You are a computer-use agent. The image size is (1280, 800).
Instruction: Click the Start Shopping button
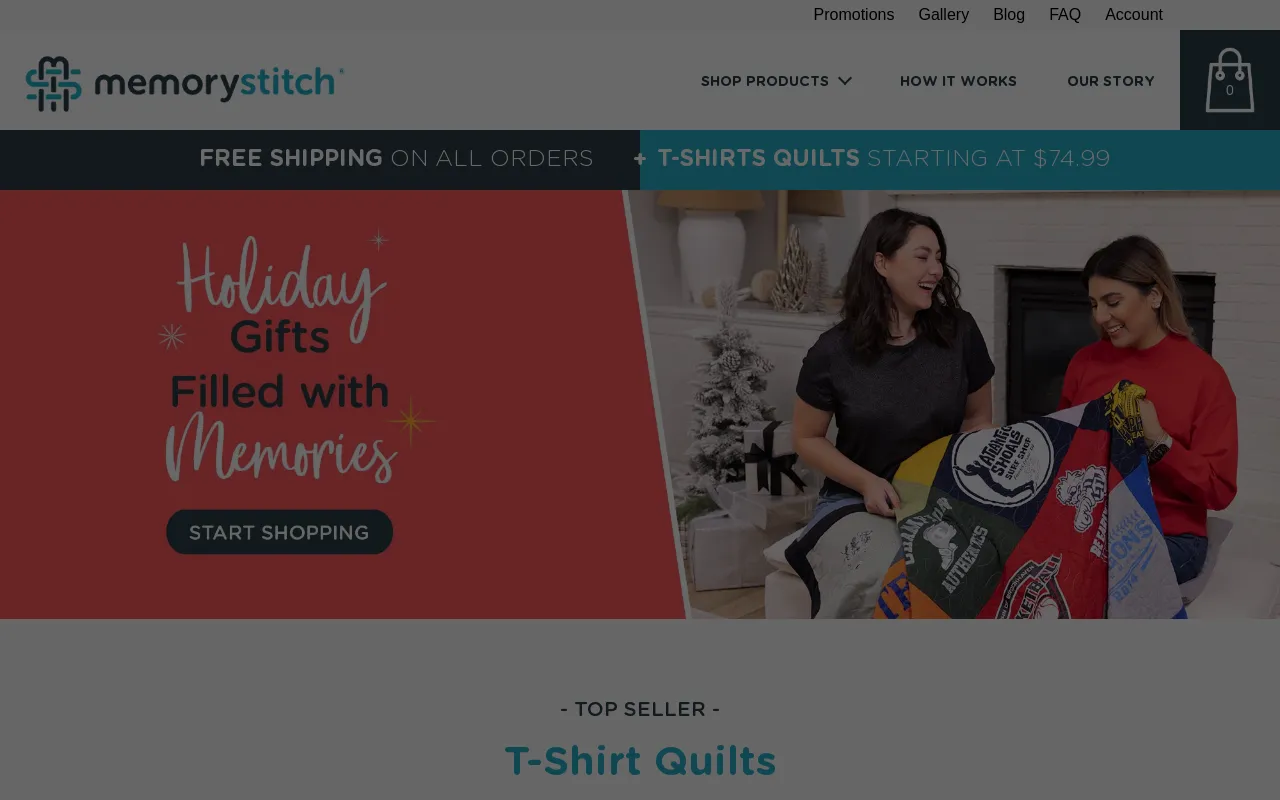tap(279, 532)
